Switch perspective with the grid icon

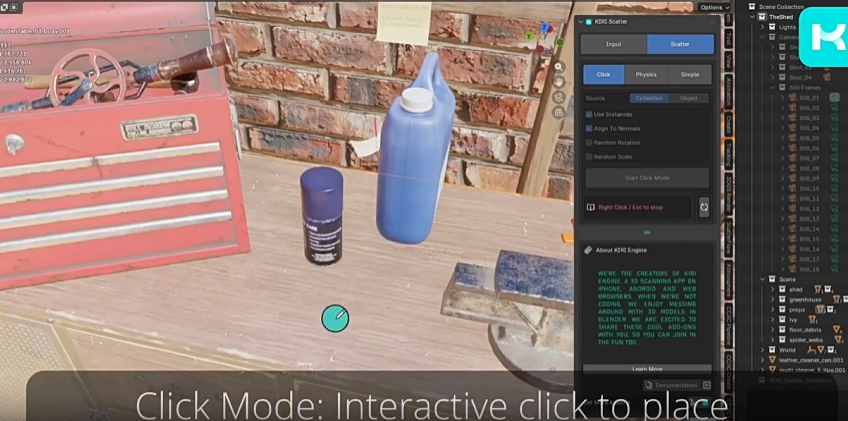click(x=560, y=114)
